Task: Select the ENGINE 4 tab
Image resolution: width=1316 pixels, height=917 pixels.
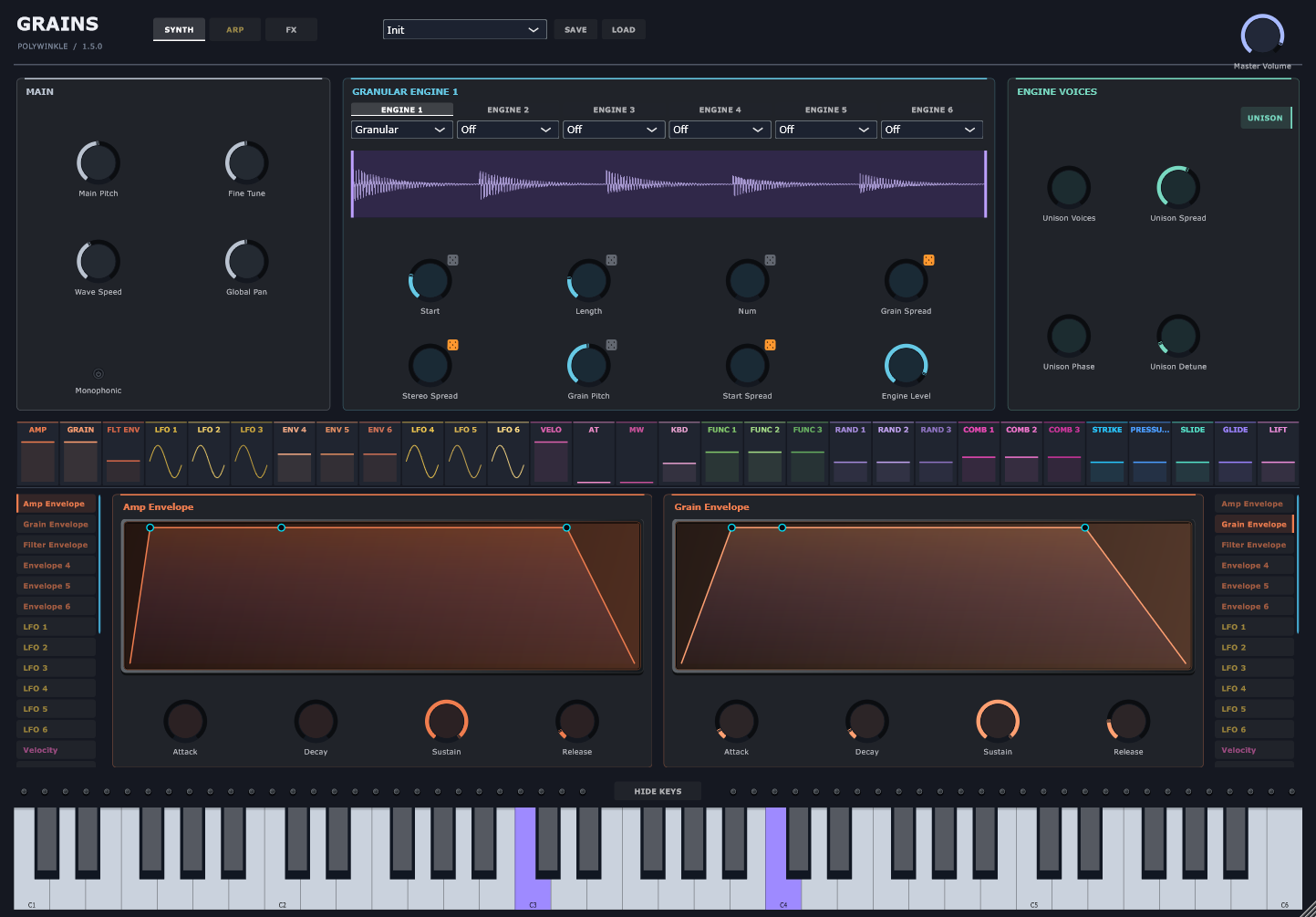Action: [720, 109]
